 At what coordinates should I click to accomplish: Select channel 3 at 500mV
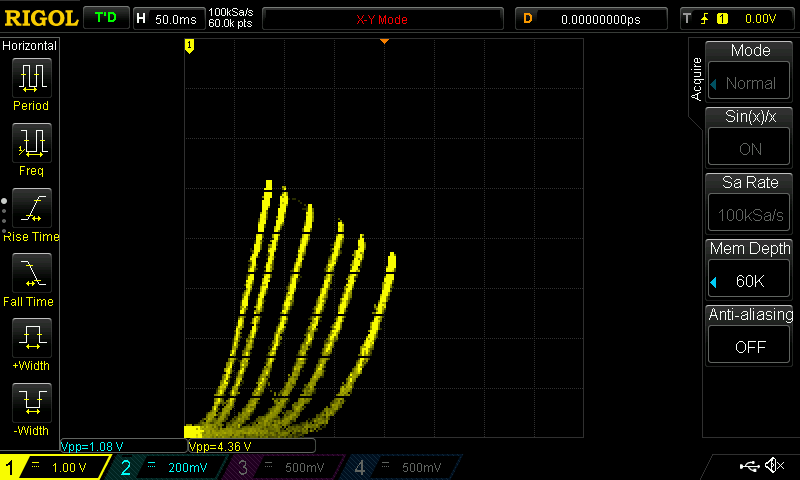click(286, 467)
